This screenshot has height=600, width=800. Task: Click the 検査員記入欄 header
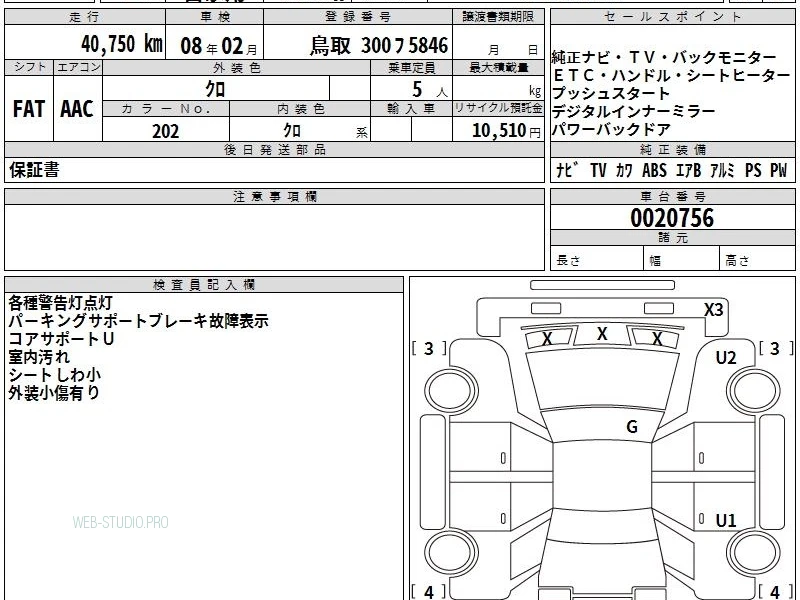(204, 285)
